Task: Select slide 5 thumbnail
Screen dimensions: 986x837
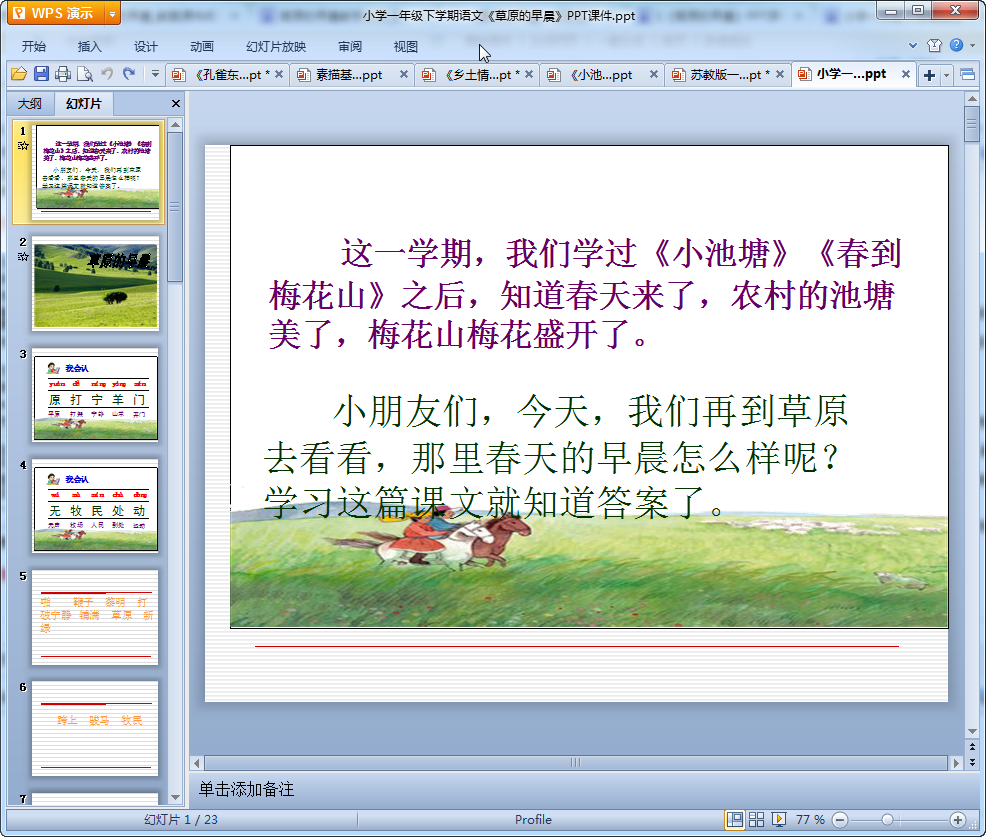Action: [96, 618]
